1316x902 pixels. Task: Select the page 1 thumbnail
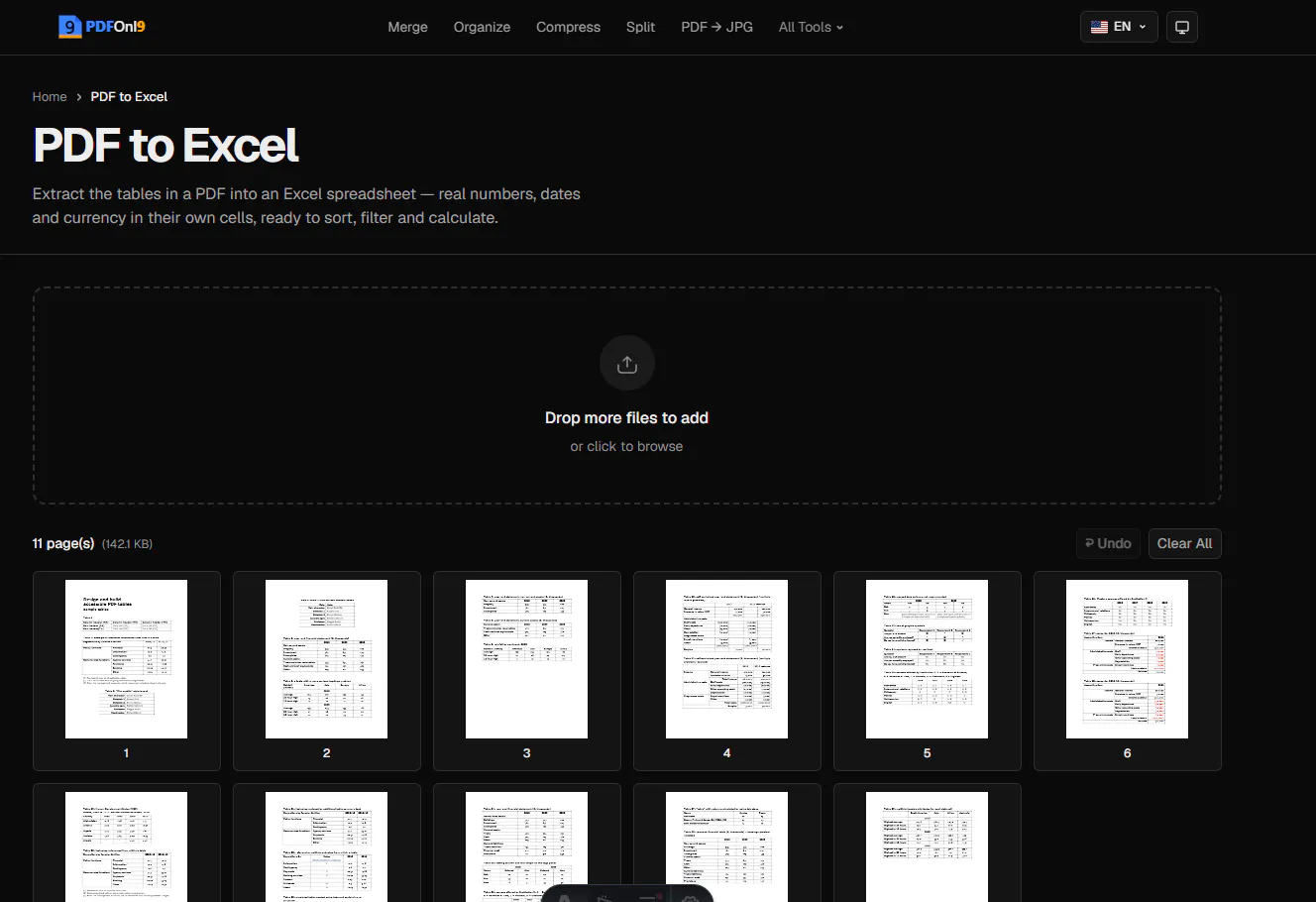pos(127,671)
